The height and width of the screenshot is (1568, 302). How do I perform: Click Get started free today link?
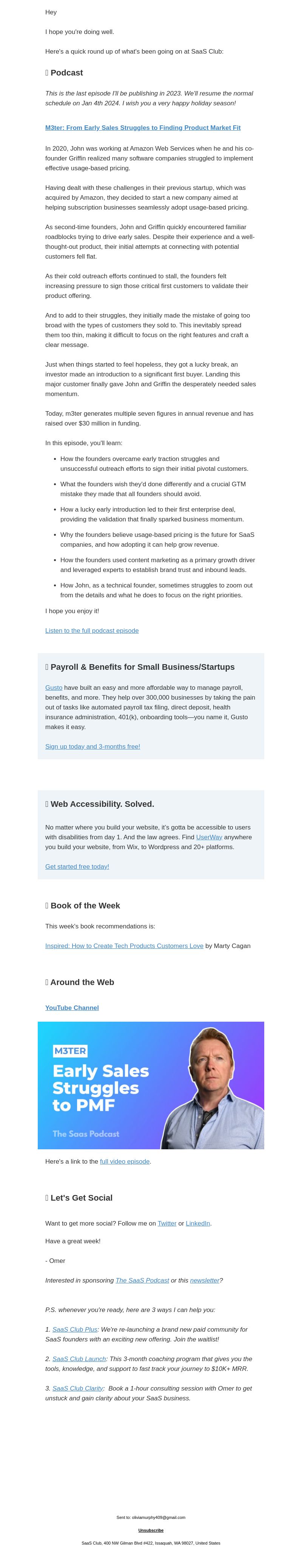pos(77,867)
